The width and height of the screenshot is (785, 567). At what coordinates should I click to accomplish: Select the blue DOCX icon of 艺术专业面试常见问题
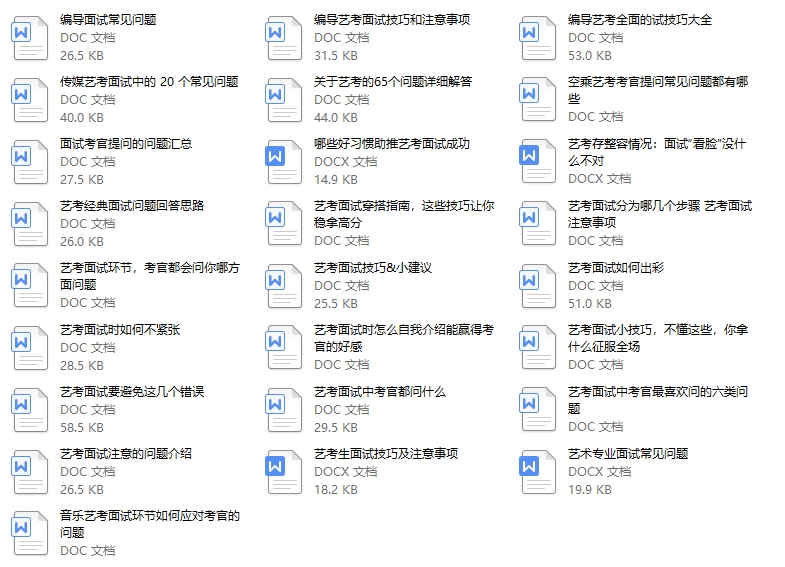(537, 472)
